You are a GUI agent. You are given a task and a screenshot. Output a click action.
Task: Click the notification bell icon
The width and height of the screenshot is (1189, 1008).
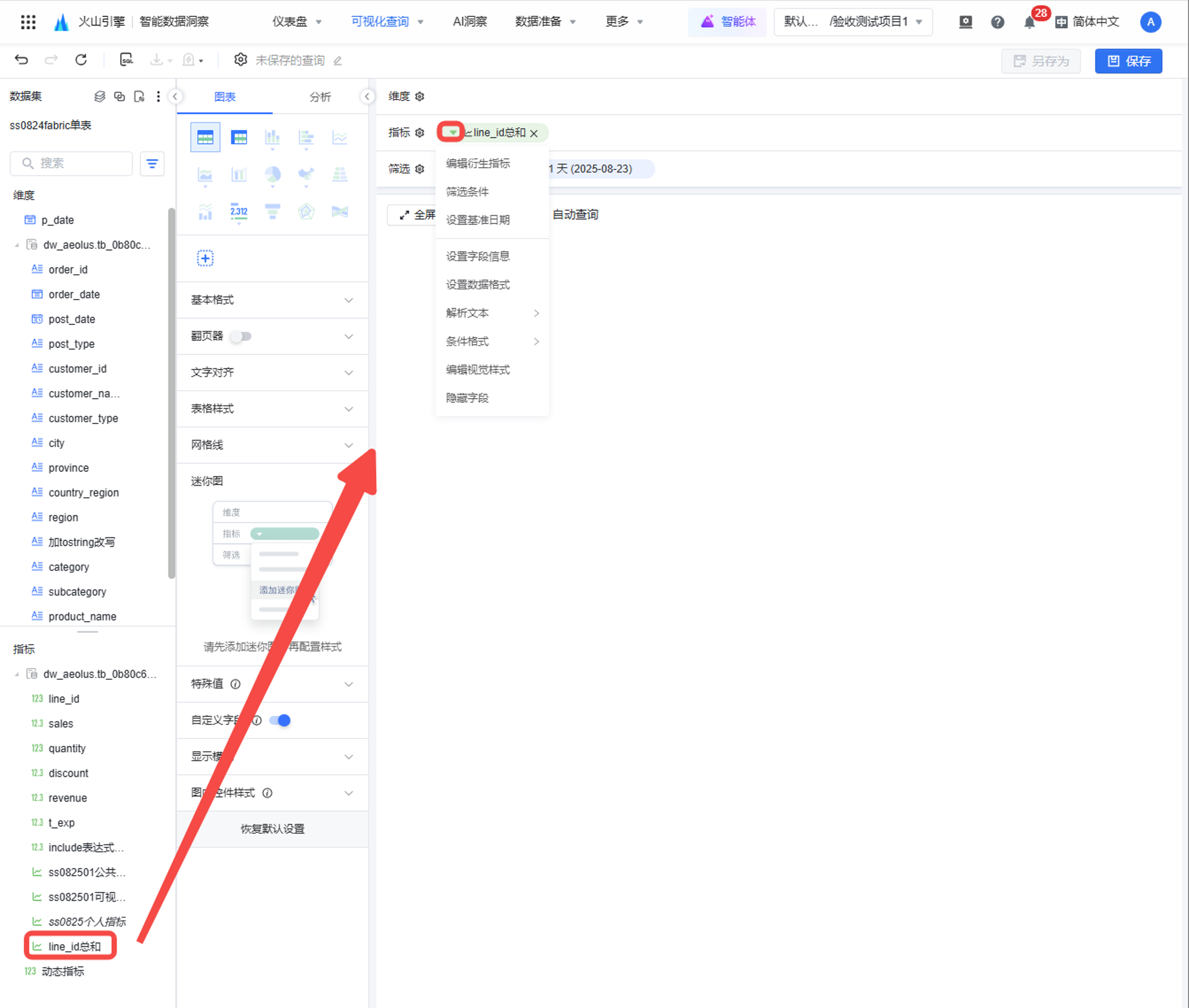(x=1029, y=22)
